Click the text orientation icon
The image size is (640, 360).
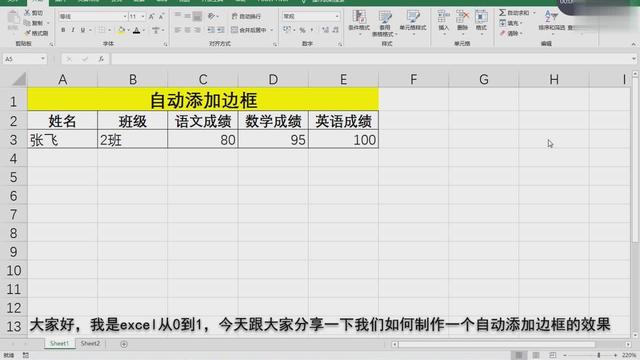point(211,16)
